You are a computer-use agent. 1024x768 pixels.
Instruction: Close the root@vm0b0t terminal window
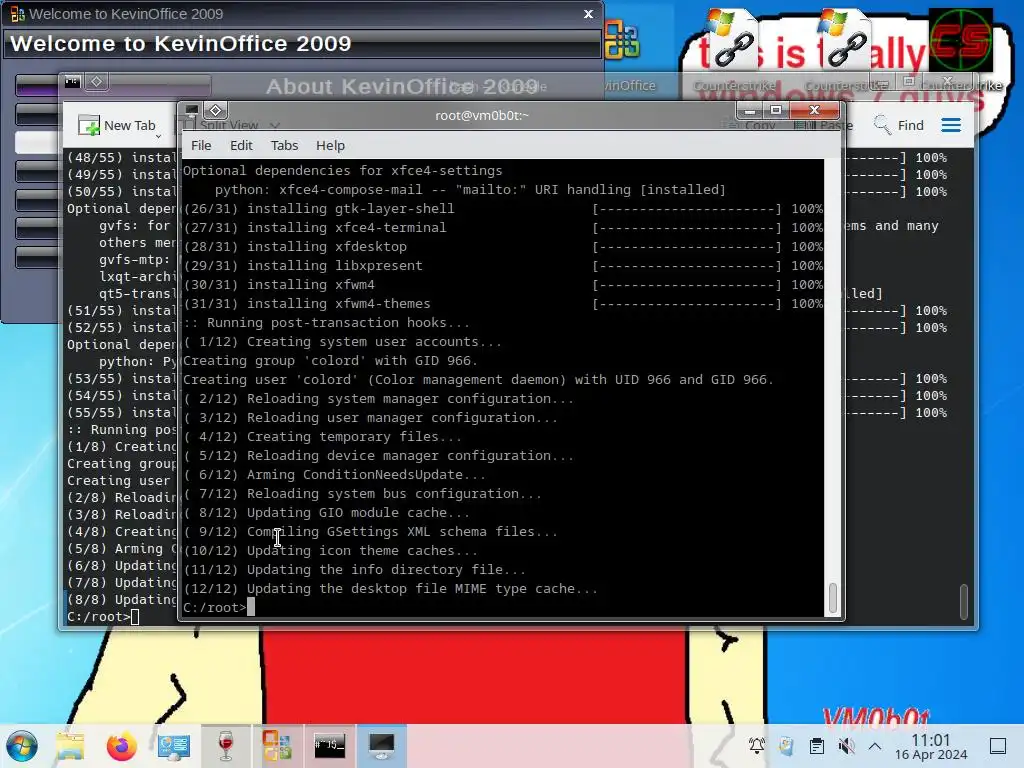point(814,110)
